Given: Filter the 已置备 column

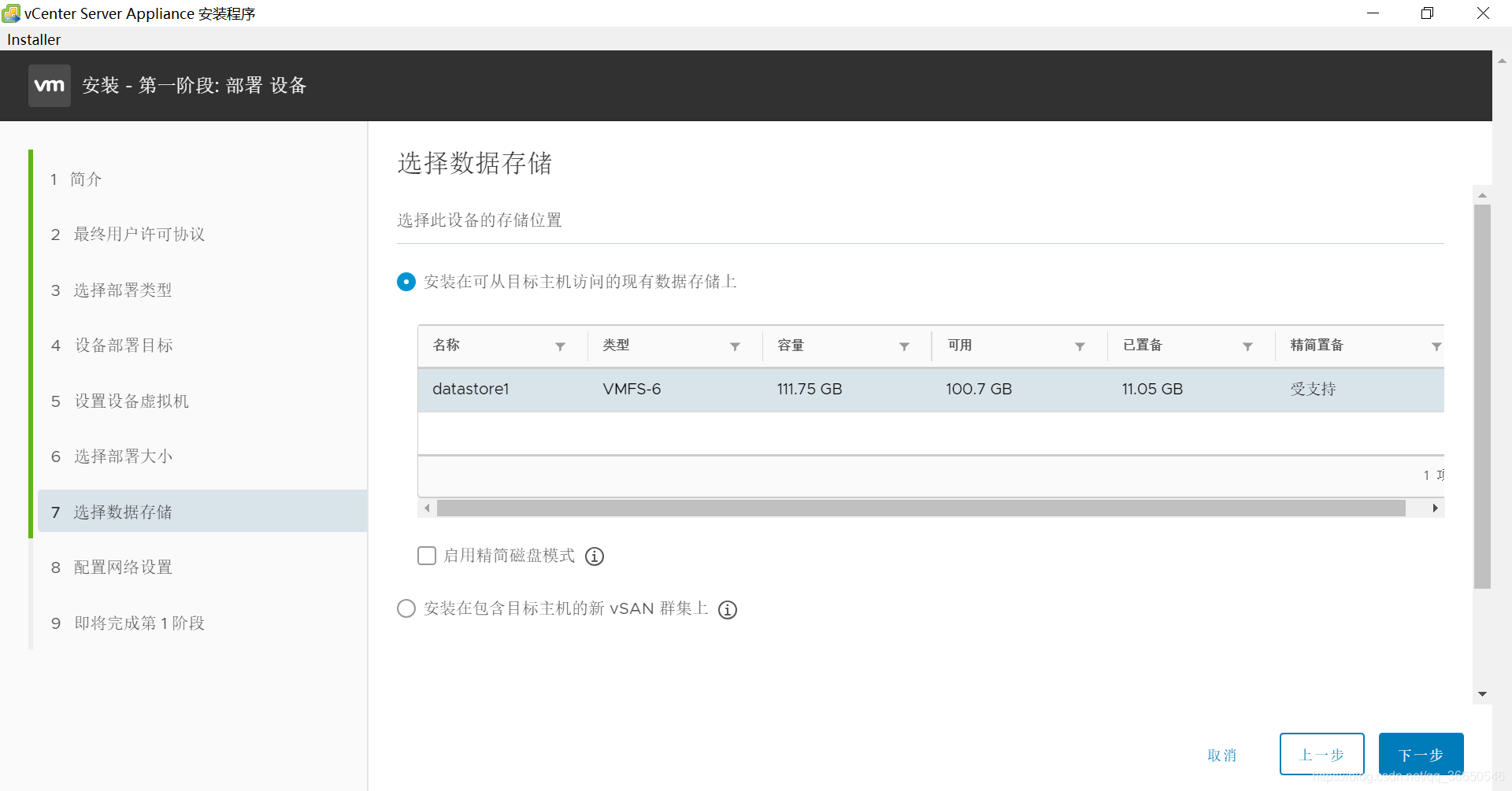Looking at the screenshot, I should tap(1247, 346).
